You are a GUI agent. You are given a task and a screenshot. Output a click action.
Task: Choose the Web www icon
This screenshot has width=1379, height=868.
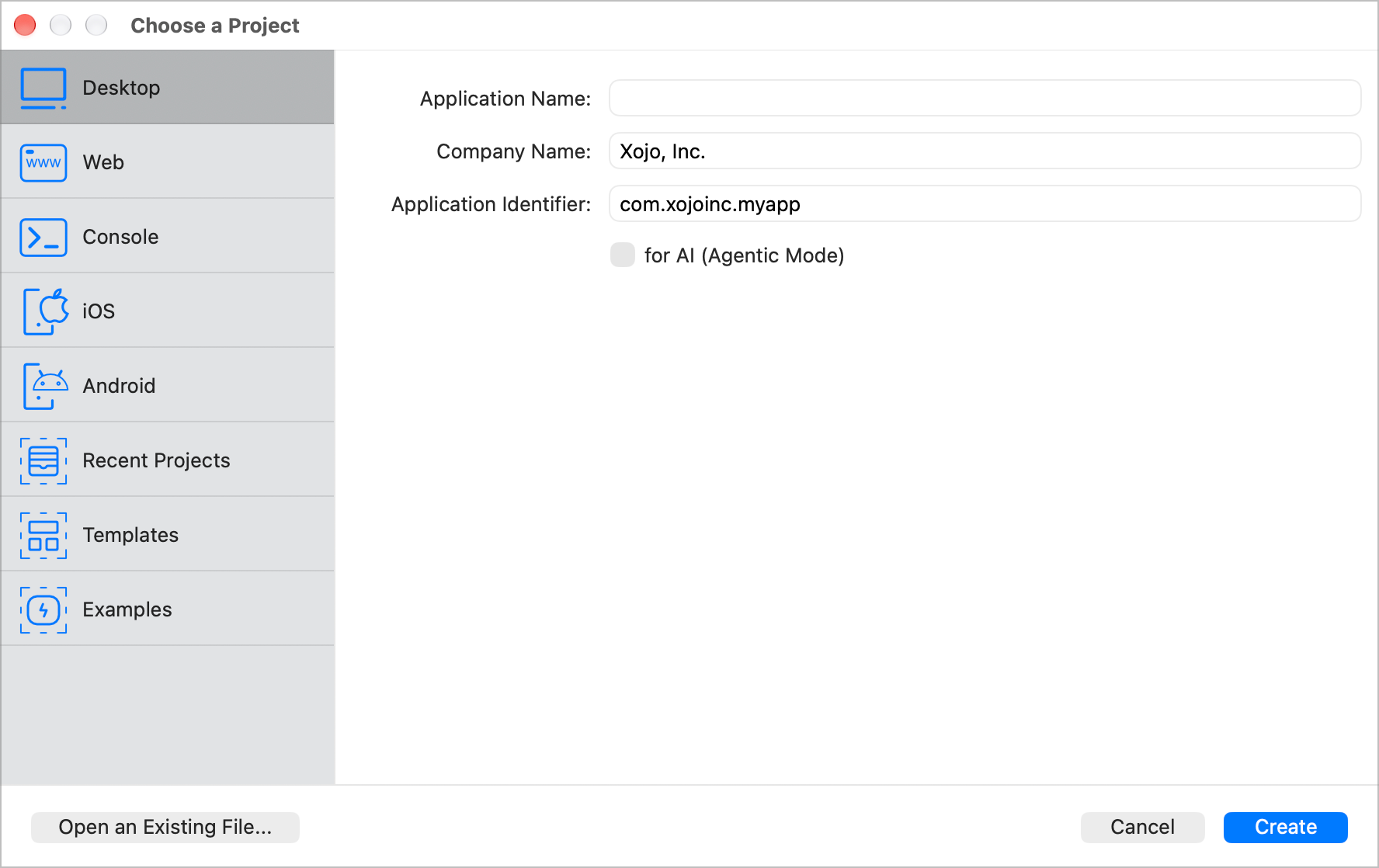43,162
